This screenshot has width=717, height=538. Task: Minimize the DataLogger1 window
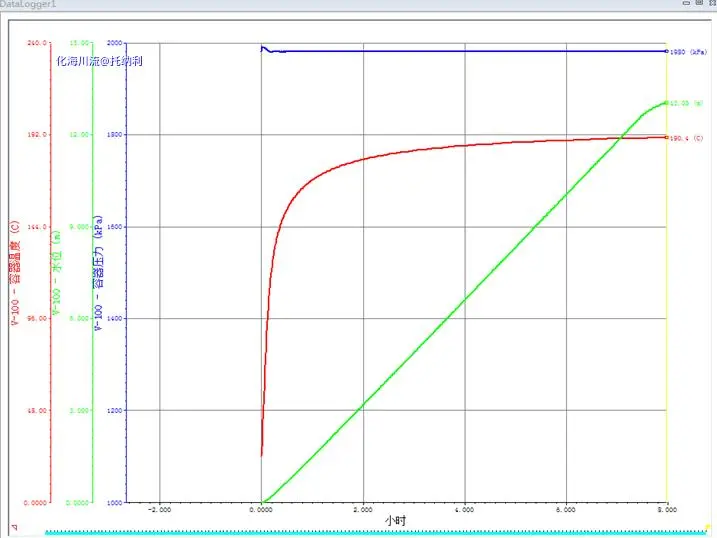(686, 3)
